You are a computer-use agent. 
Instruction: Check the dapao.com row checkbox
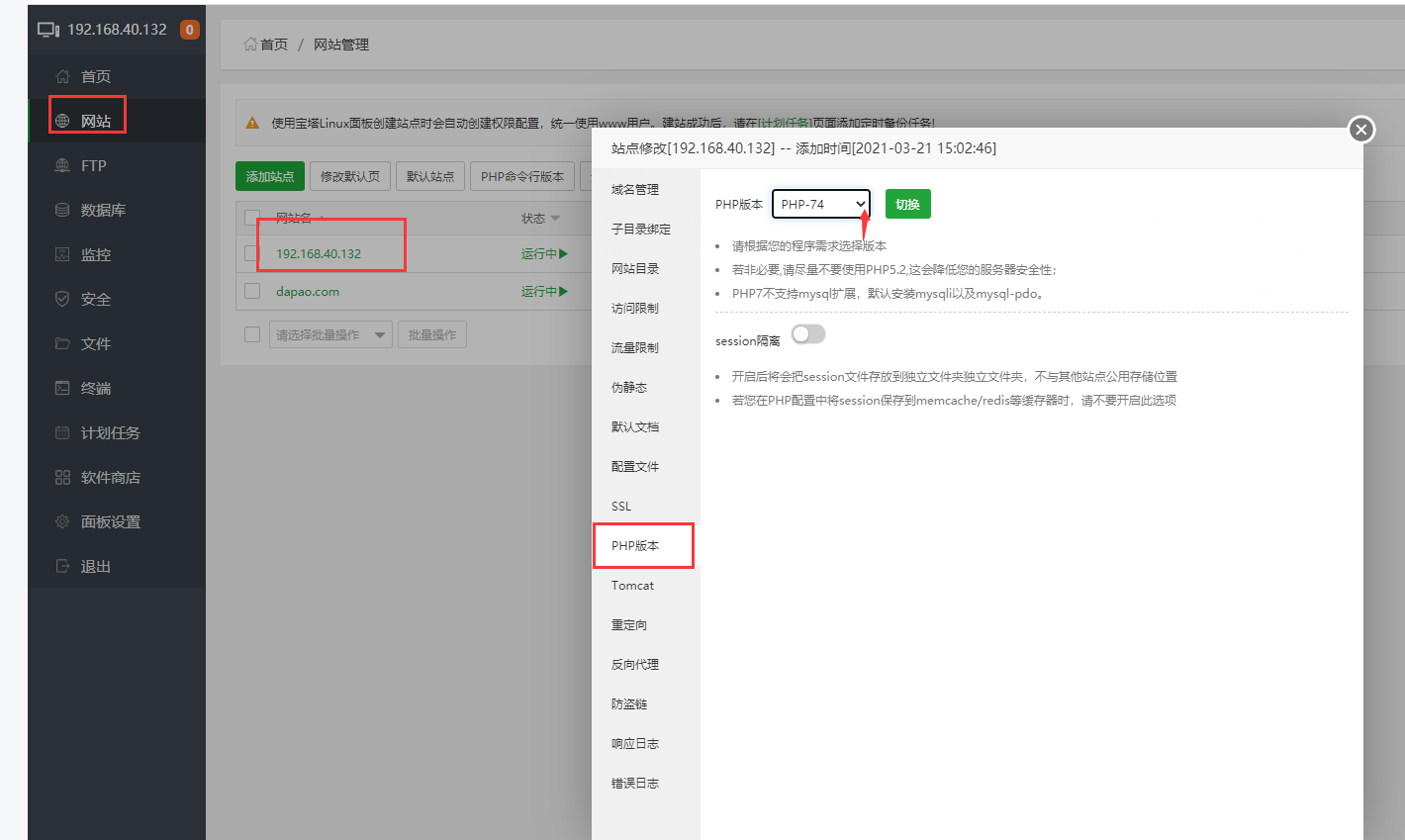pos(252,291)
